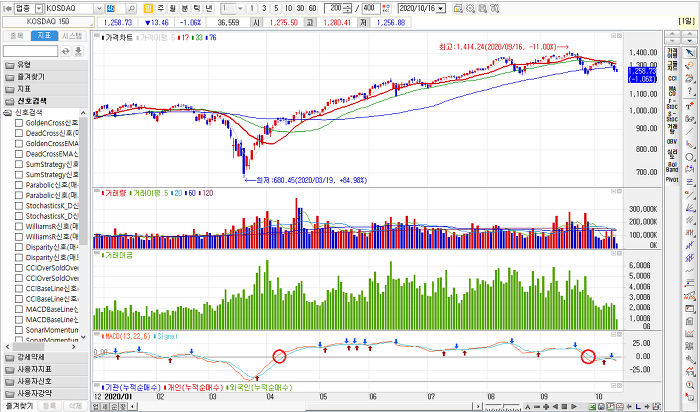Select the weekly (주) period button
700x412 pixels.
coord(161,8)
